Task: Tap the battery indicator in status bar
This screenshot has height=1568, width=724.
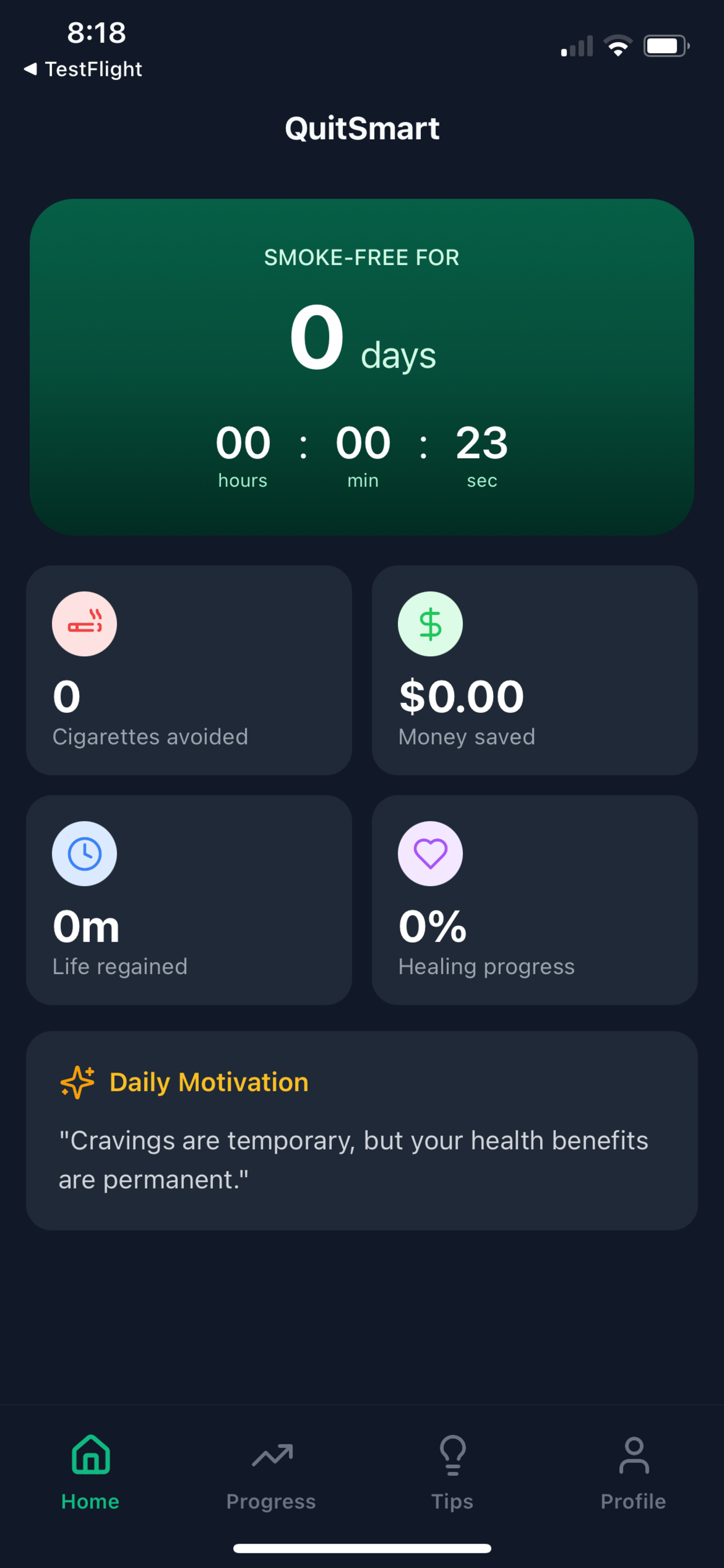Action: (x=666, y=45)
